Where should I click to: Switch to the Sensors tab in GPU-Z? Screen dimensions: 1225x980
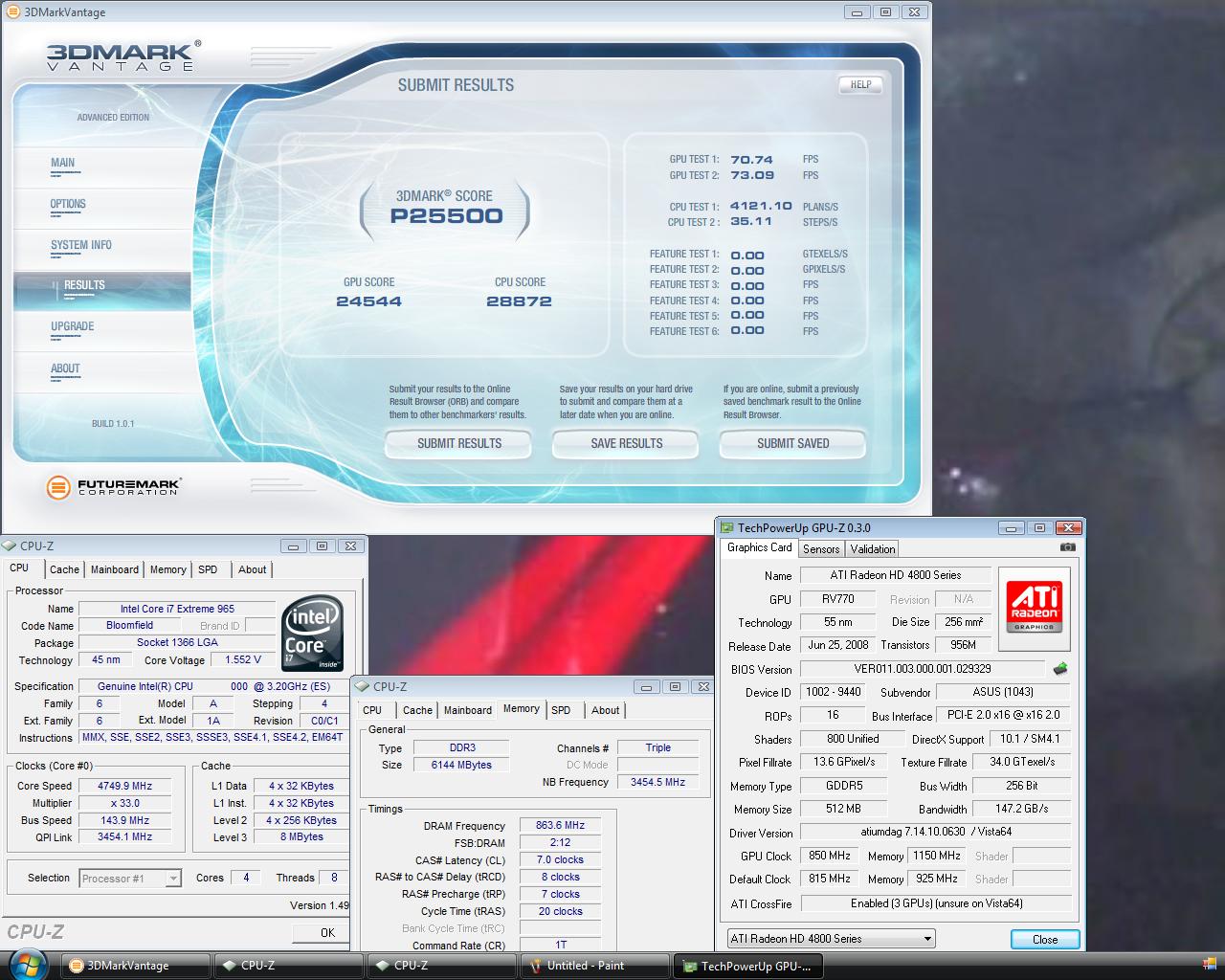click(821, 549)
